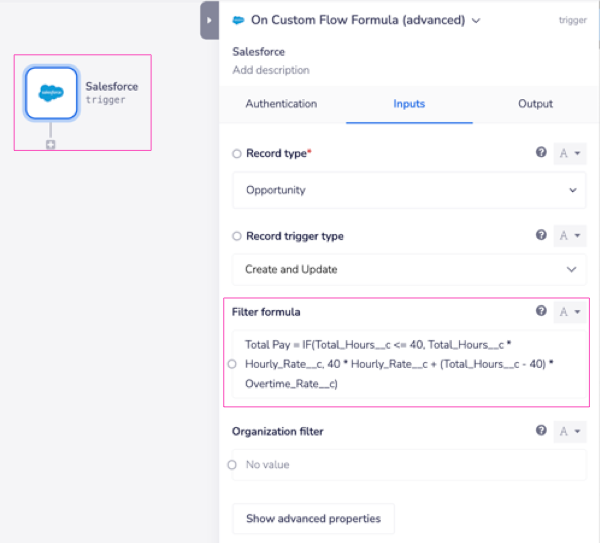
Task: Open the Opportunity record type dropdown
Action: pyautogui.click(x=409, y=190)
